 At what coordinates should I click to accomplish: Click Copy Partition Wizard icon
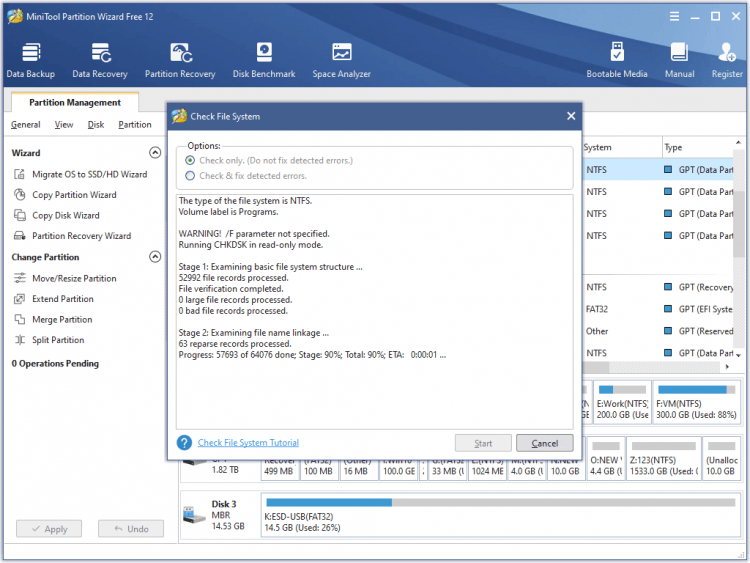(x=20, y=195)
